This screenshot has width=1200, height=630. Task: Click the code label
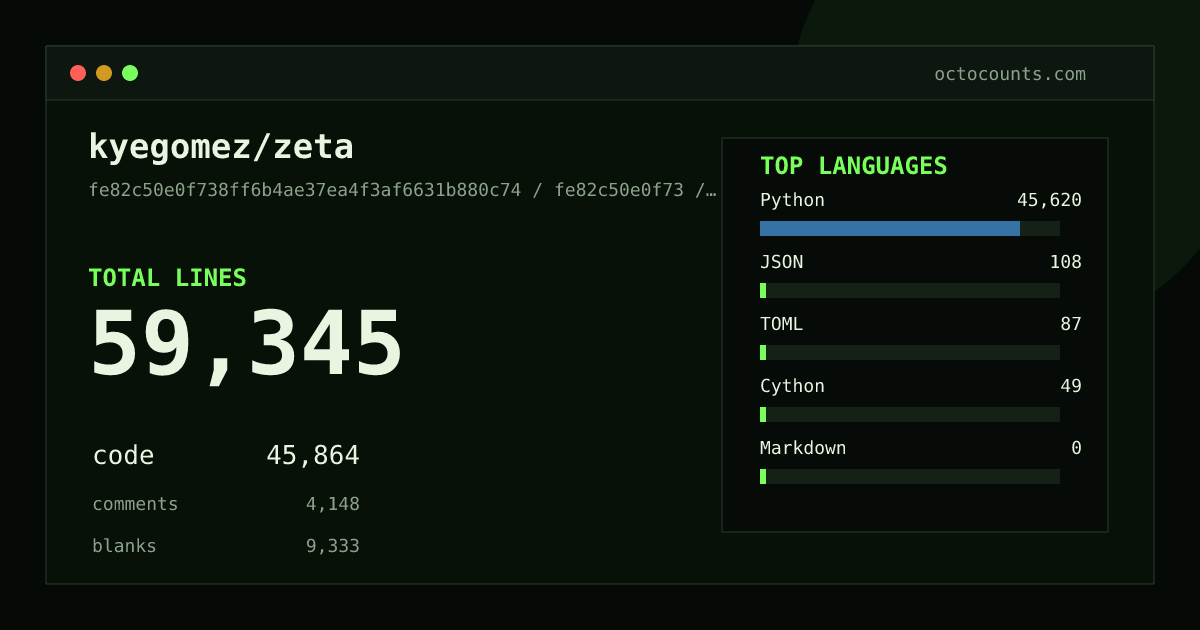point(123,456)
